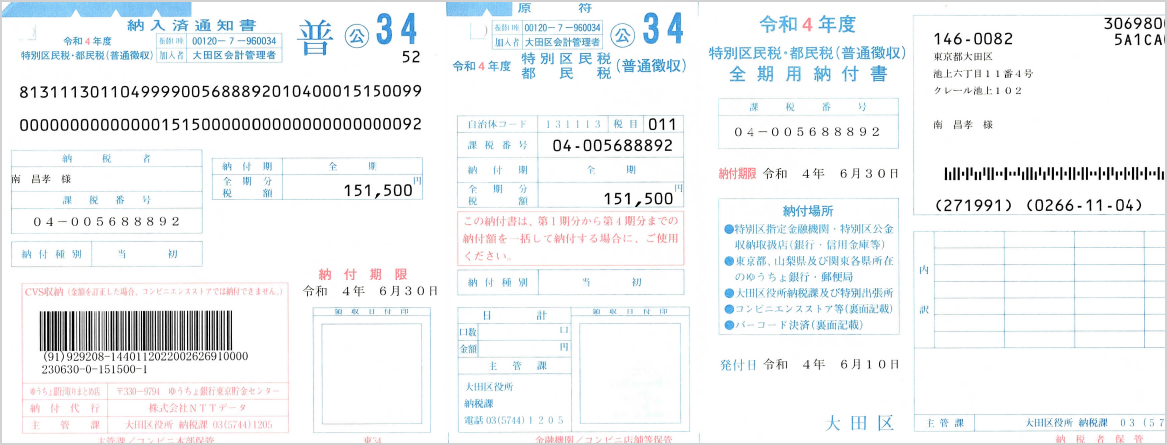Click クレール池上102 address line

coord(976,91)
